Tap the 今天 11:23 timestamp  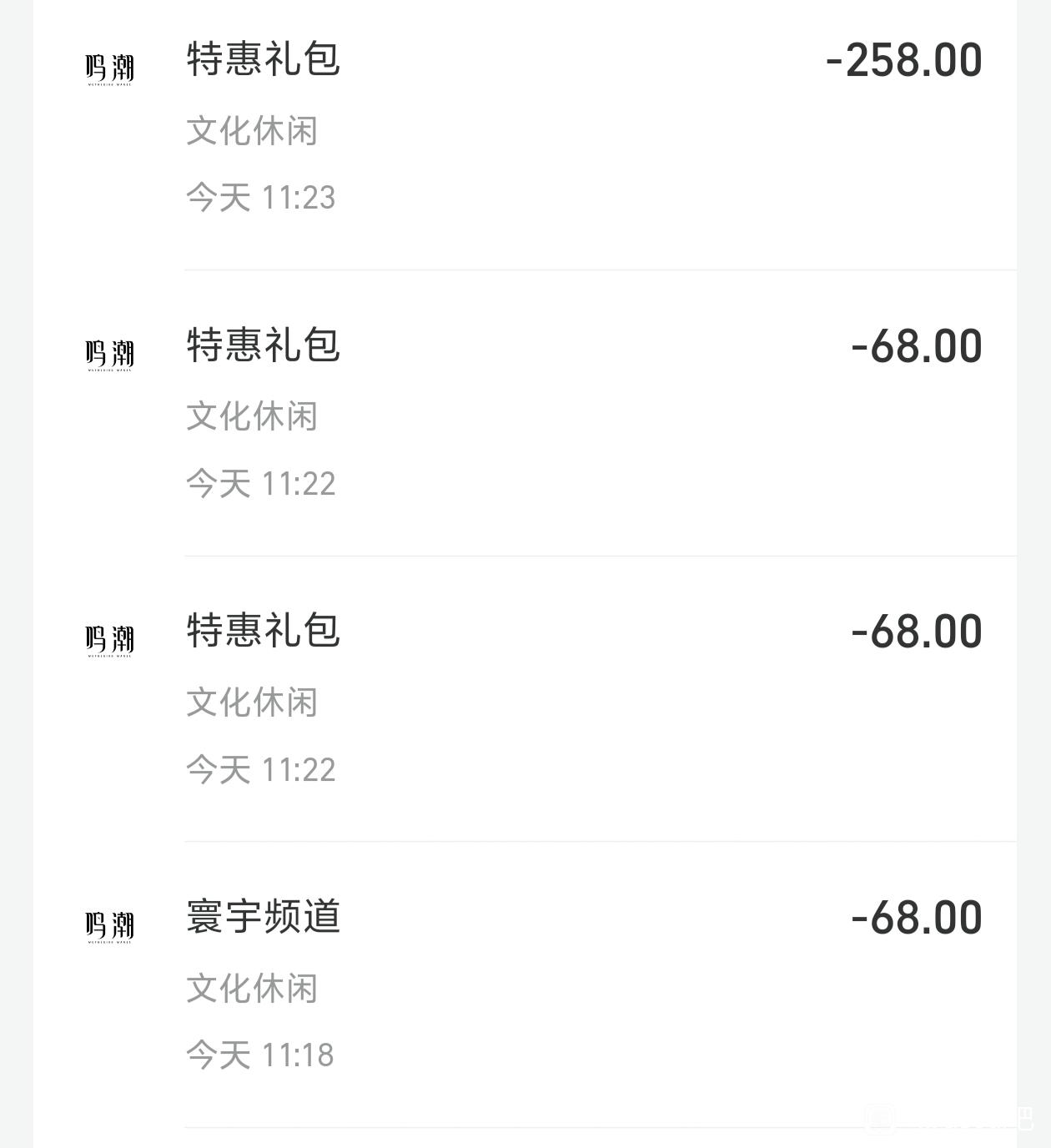260,198
